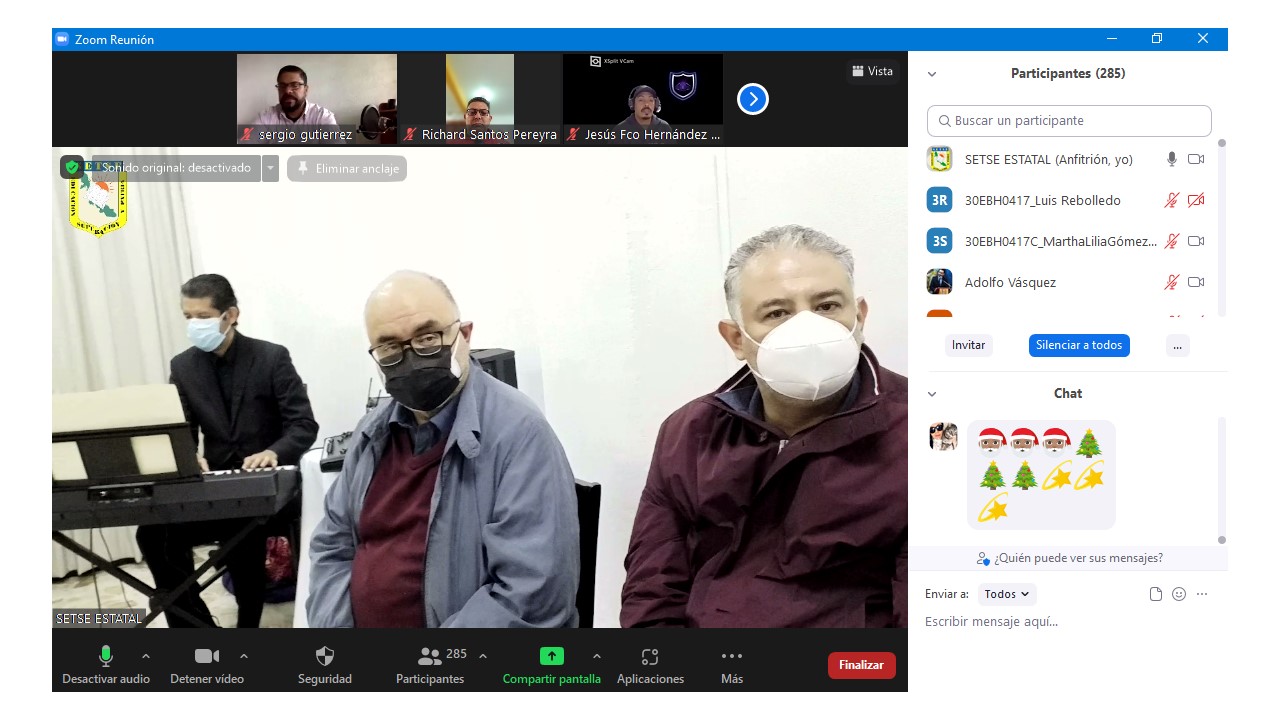Collapse the Chat panel chevron
Screen dimensions: 1280x720
pos(932,394)
